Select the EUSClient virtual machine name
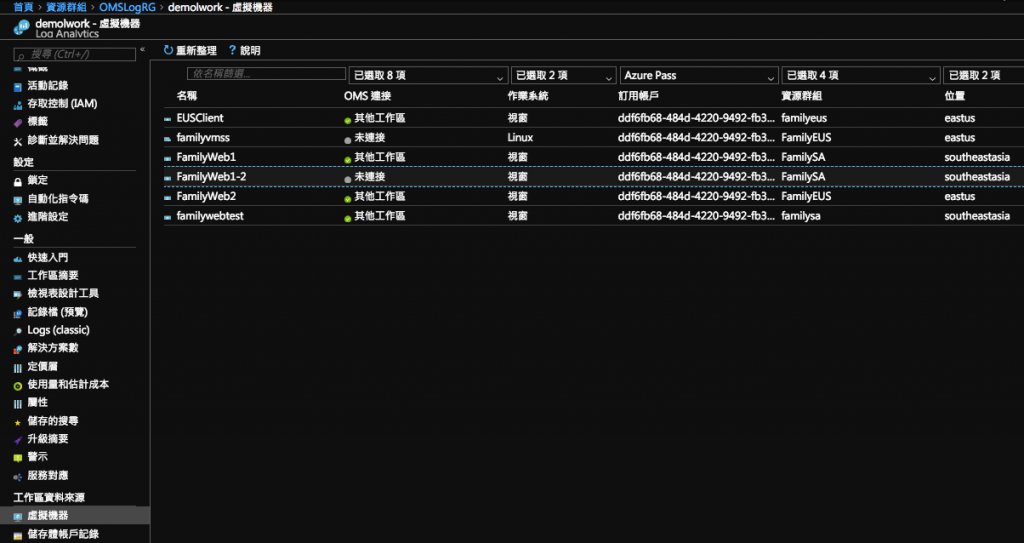The height and width of the screenshot is (543, 1024). (x=200, y=118)
